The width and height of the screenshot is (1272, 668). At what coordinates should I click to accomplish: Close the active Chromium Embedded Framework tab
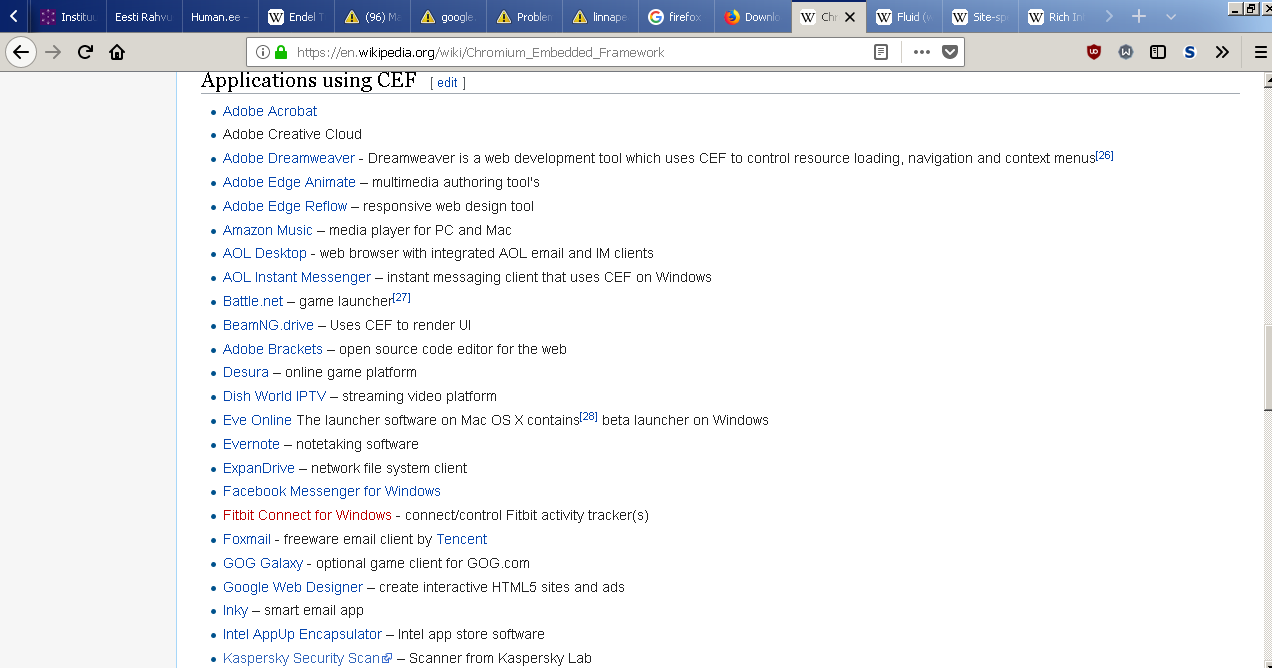tap(850, 17)
